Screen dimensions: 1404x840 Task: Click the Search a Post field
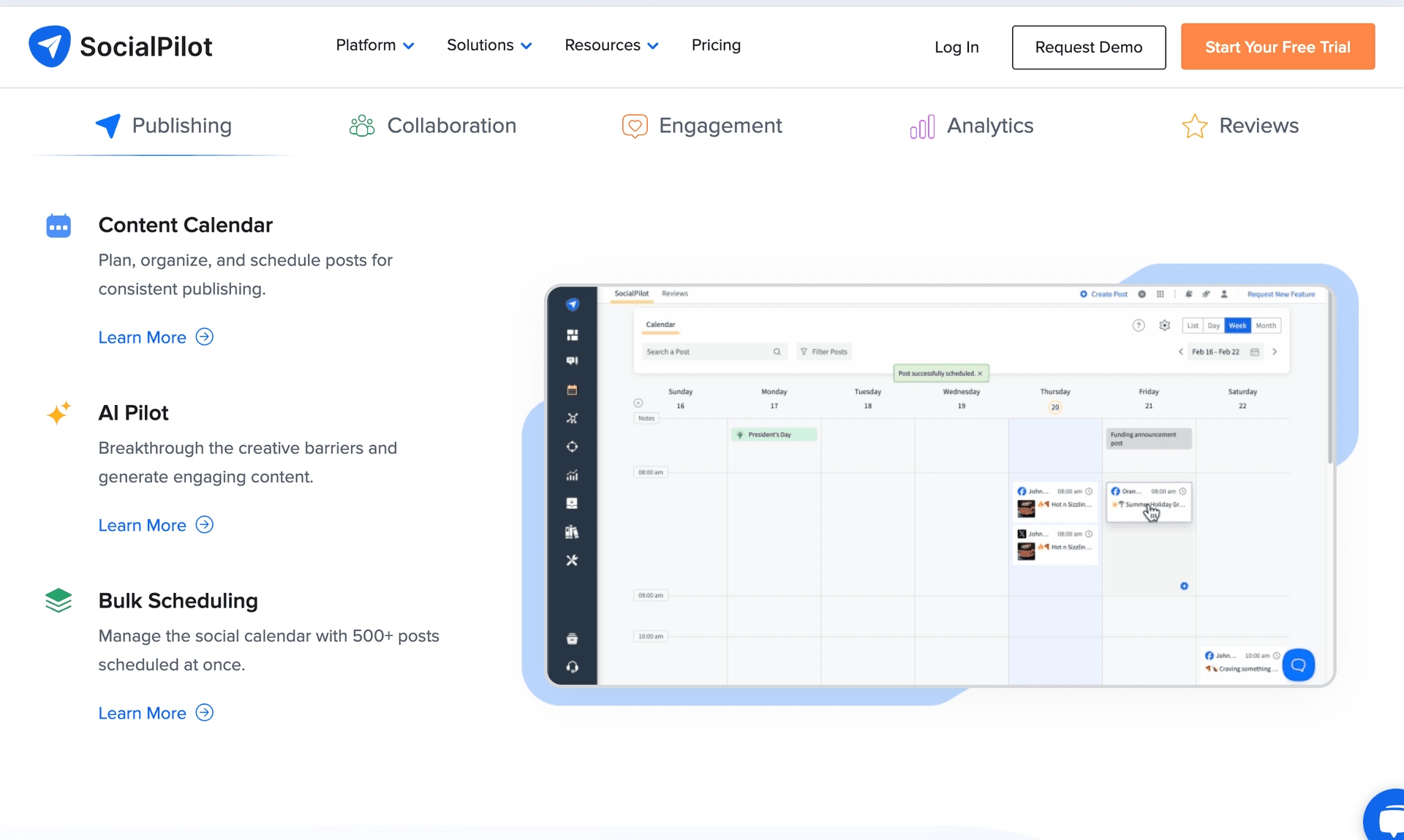click(x=714, y=352)
